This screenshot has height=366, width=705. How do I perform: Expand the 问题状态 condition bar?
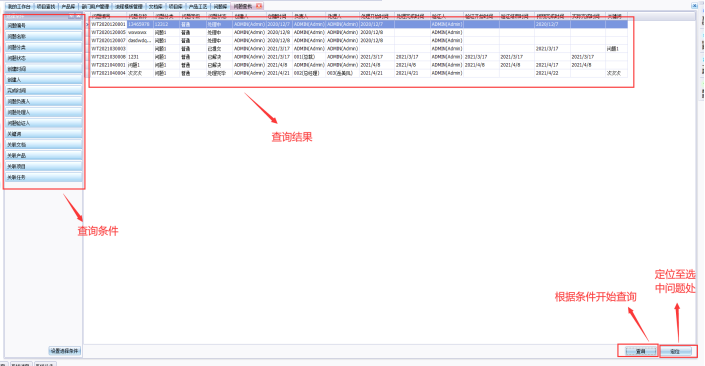click(x=44, y=58)
